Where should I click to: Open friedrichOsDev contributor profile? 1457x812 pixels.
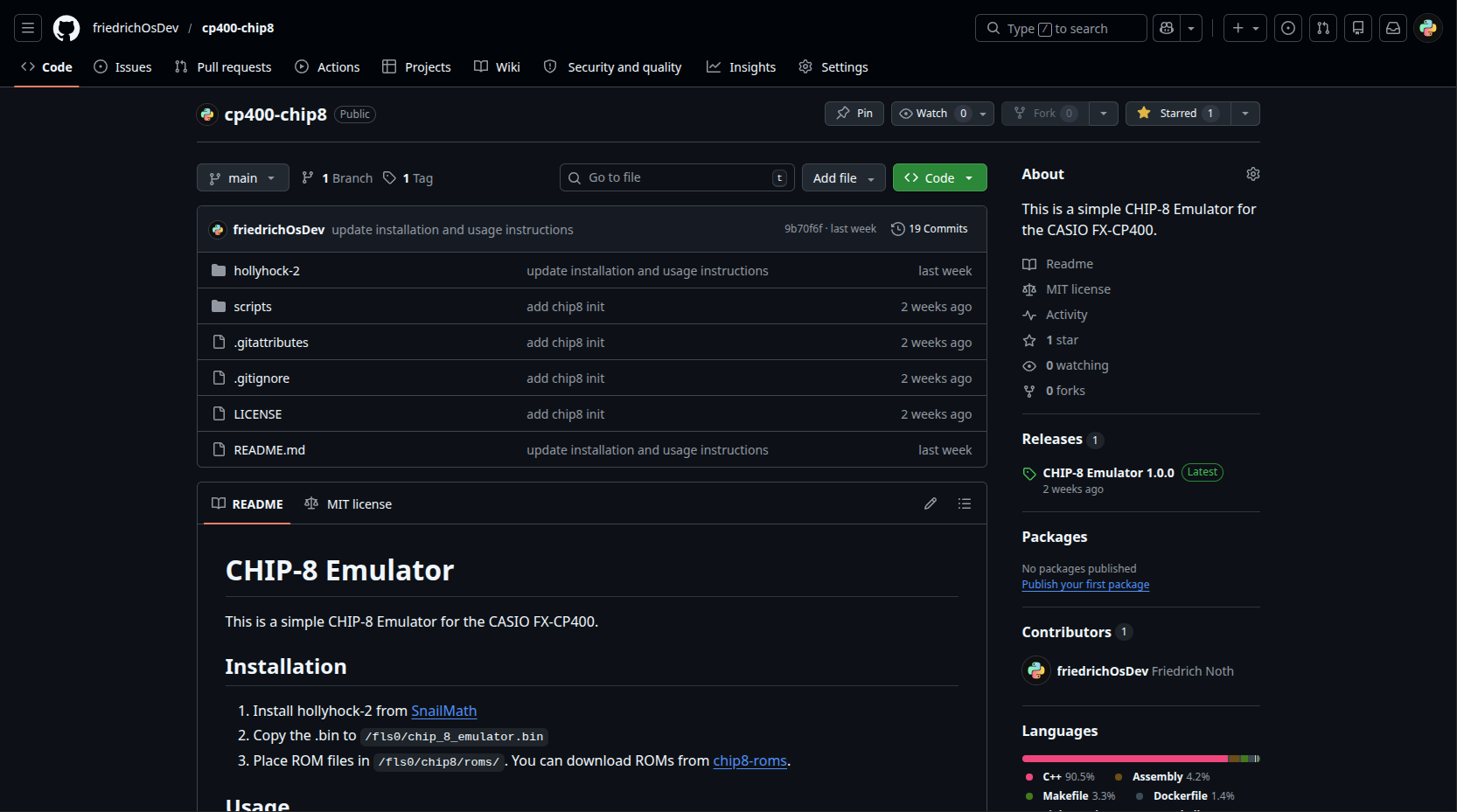coord(1102,671)
